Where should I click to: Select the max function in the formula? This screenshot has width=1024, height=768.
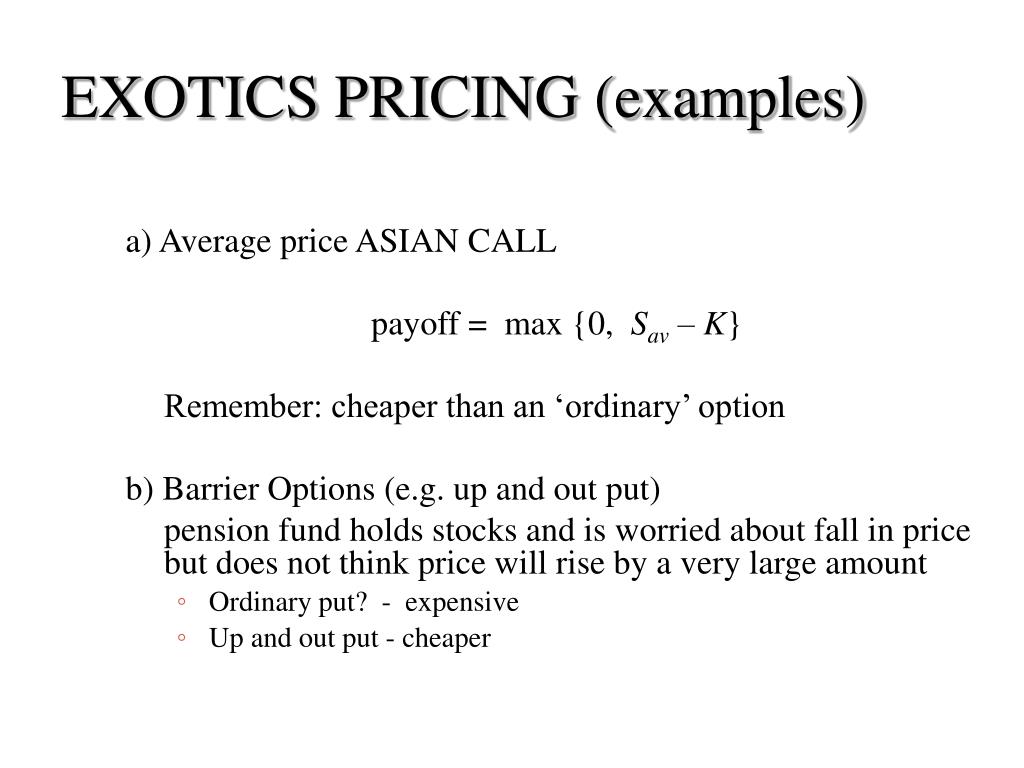(x=533, y=325)
